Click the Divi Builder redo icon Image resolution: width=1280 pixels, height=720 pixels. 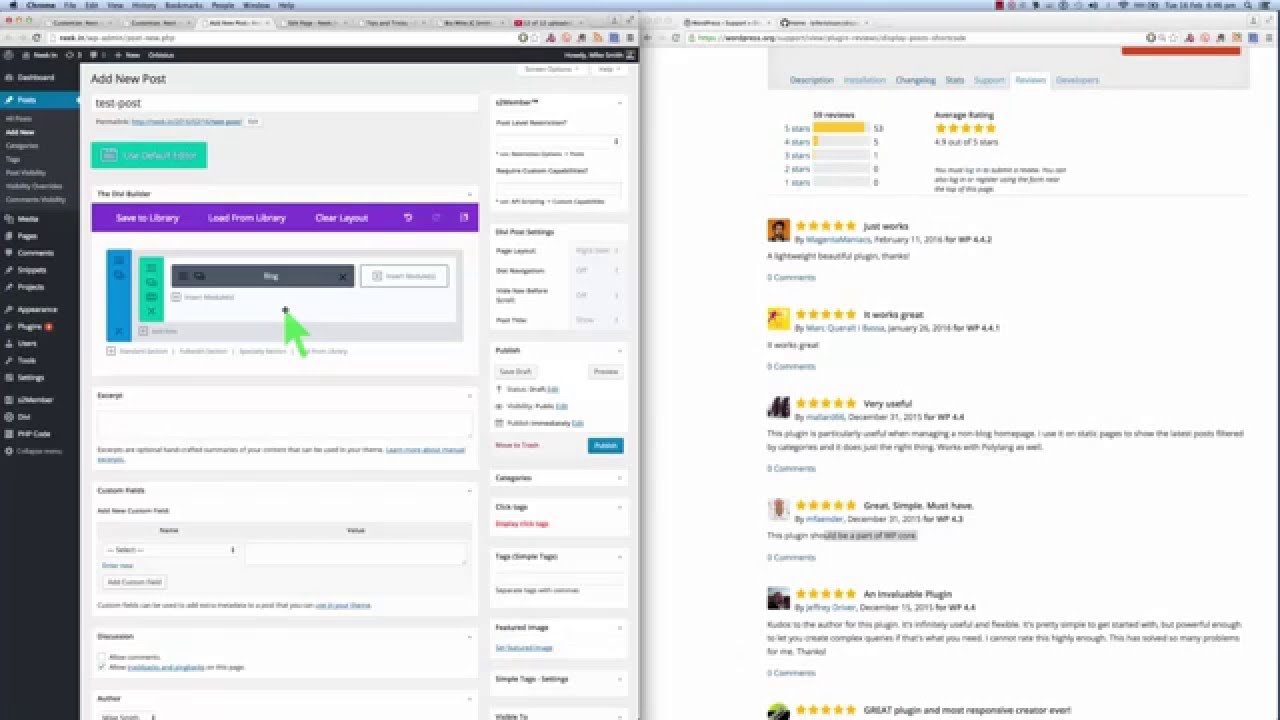pyautogui.click(x=436, y=218)
